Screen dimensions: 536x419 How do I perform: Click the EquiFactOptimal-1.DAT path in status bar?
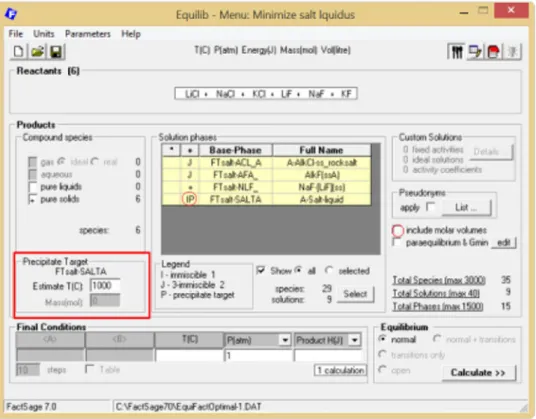[x=189, y=407]
